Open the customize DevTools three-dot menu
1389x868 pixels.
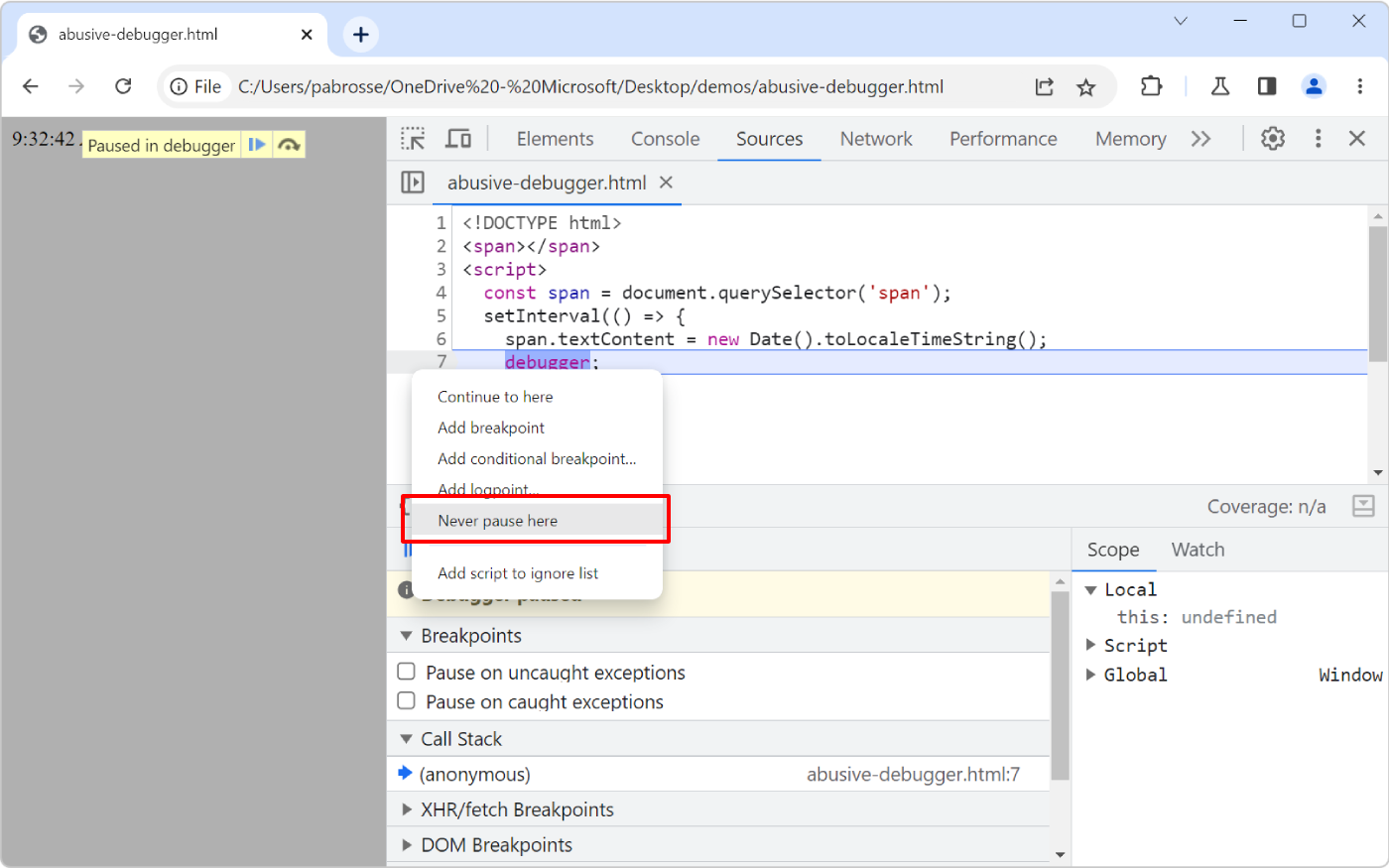[1318, 139]
